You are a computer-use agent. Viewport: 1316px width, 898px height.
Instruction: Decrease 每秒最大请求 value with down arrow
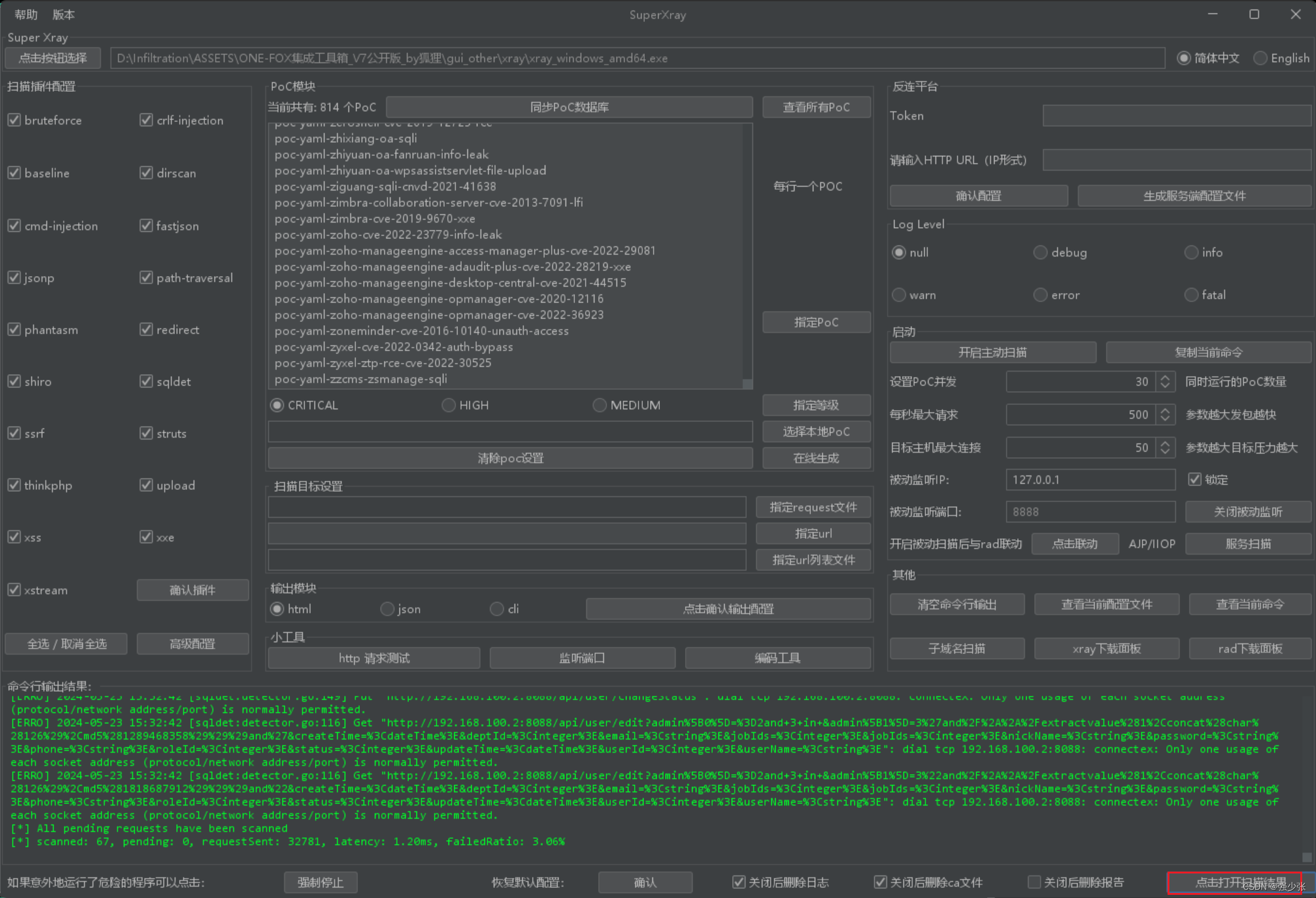point(1166,419)
